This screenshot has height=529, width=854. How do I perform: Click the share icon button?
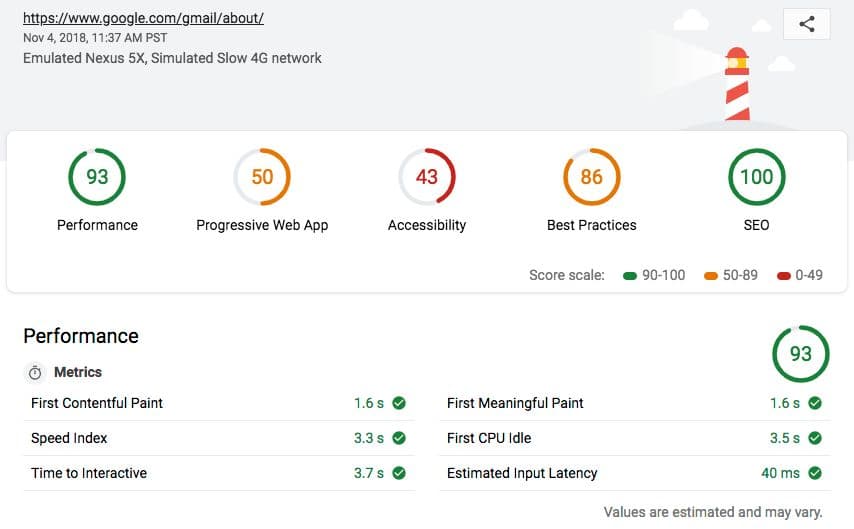806,24
